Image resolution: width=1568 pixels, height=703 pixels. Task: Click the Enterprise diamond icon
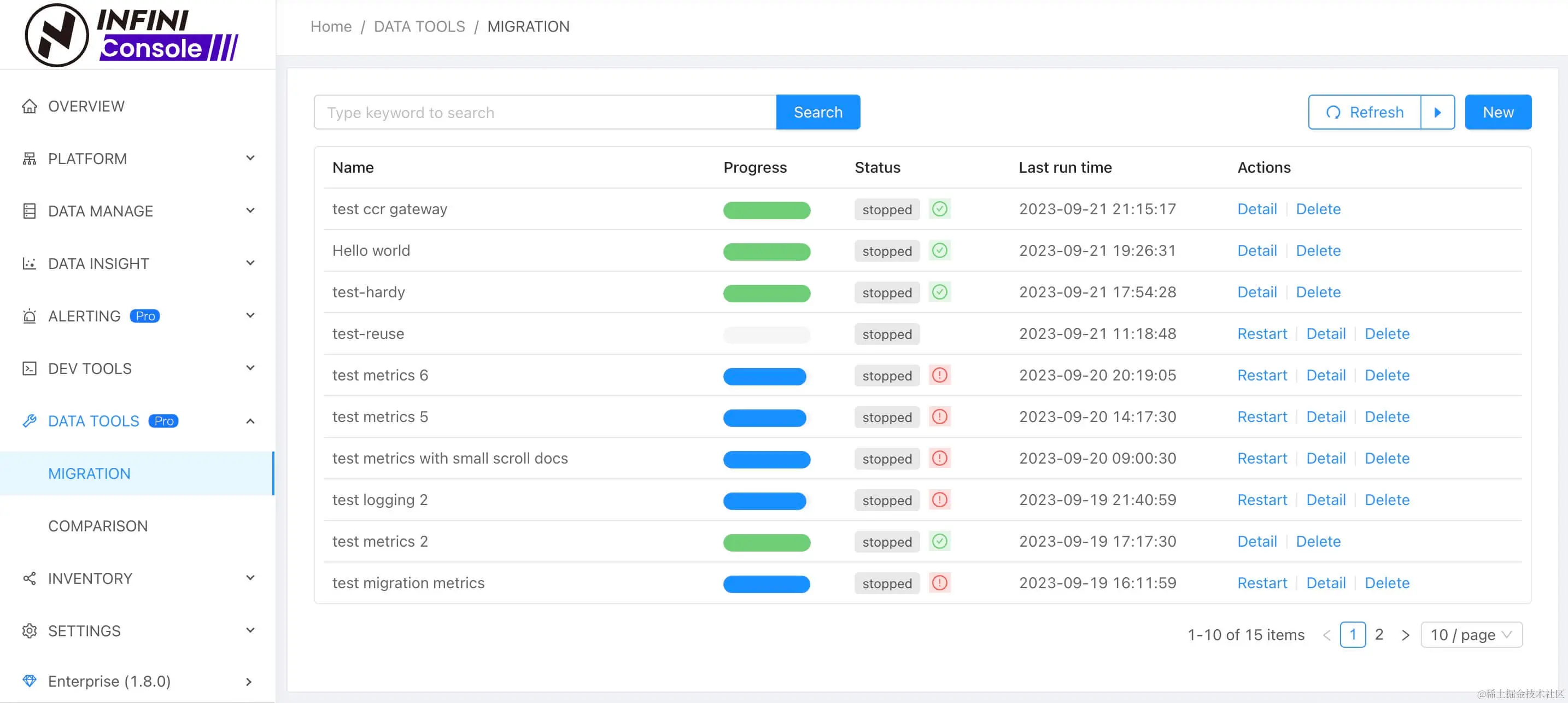[29, 681]
